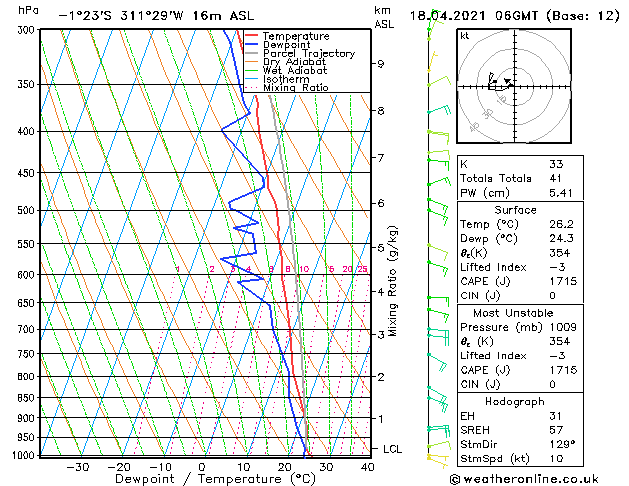Click the yellow wind barb at surface
Image resolution: width=629 pixels, height=486 pixels.
[438, 461]
